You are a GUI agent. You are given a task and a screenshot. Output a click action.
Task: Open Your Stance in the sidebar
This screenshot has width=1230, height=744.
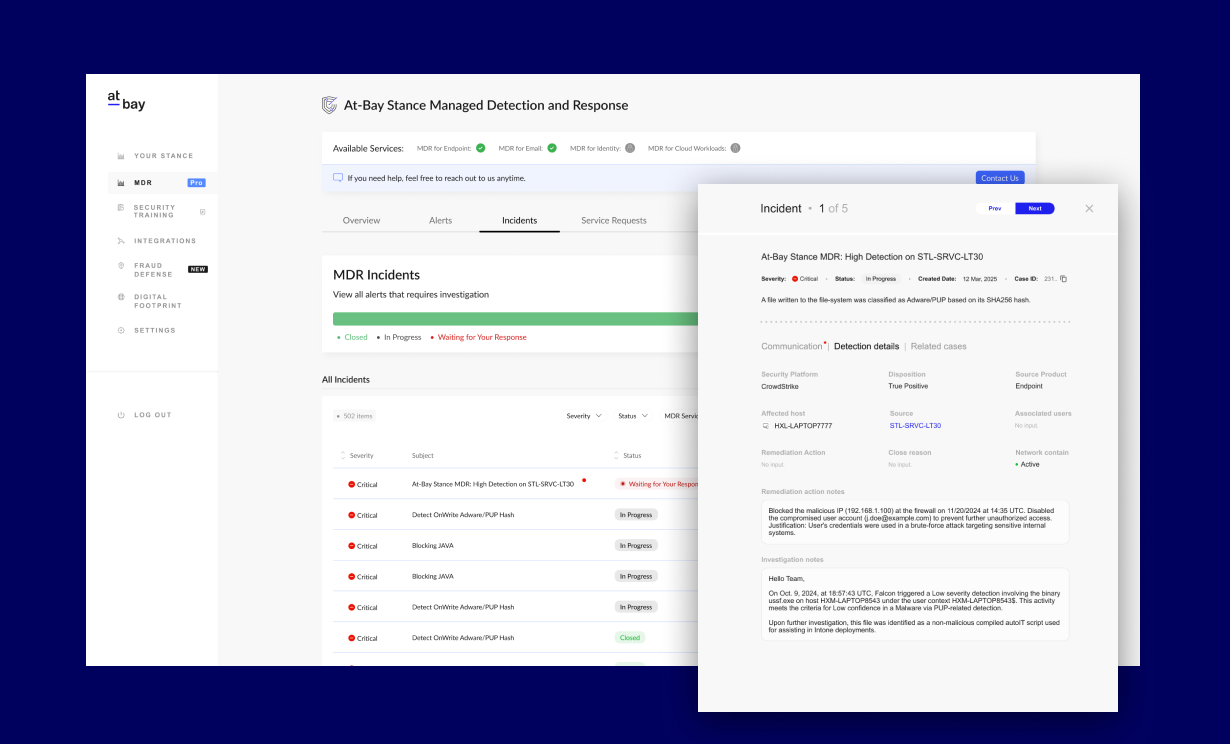(163, 156)
